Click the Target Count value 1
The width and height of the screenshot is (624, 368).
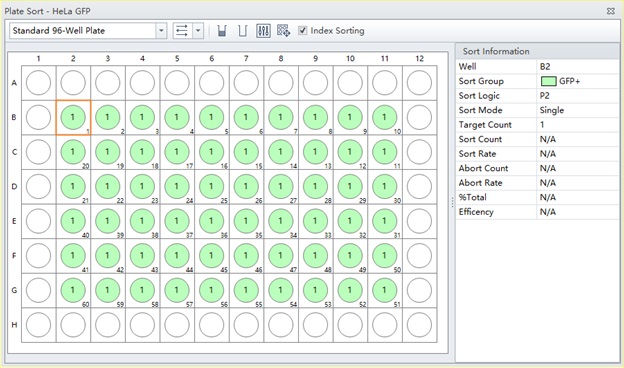pos(542,125)
